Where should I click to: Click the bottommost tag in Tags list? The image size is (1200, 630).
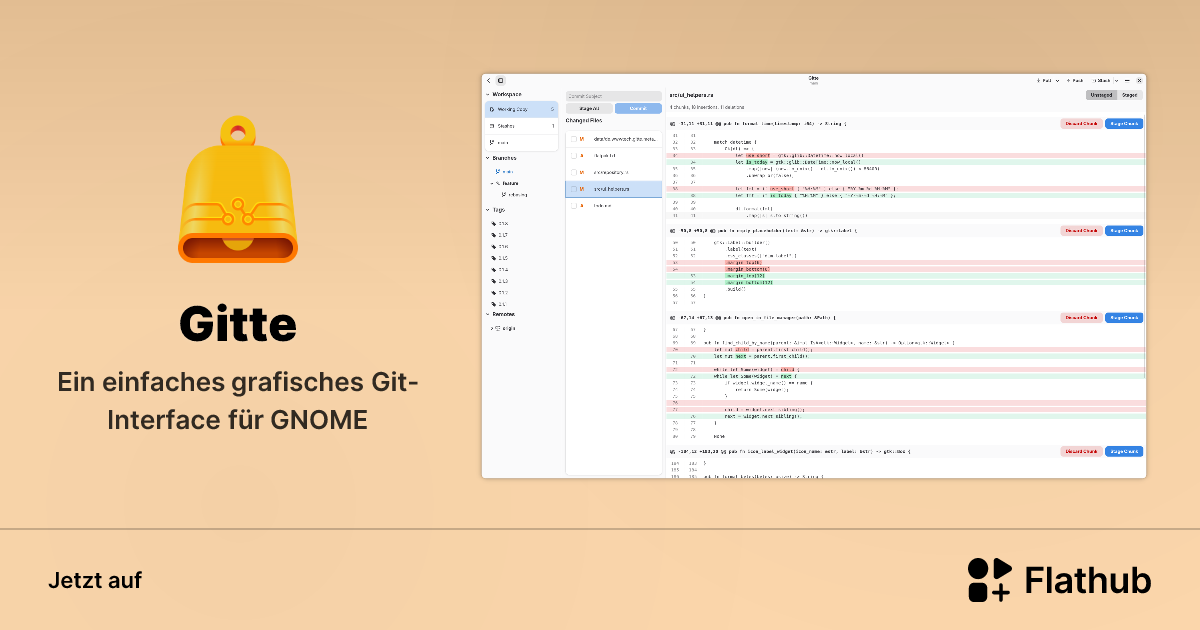point(500,304)
